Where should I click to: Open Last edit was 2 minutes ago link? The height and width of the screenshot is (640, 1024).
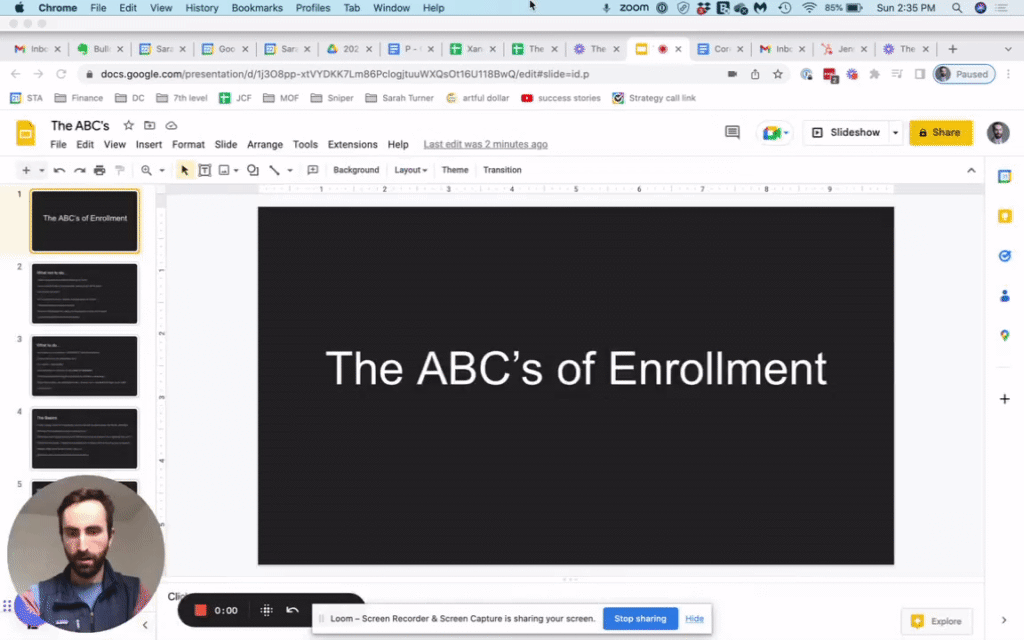click(x=485, y=144)
